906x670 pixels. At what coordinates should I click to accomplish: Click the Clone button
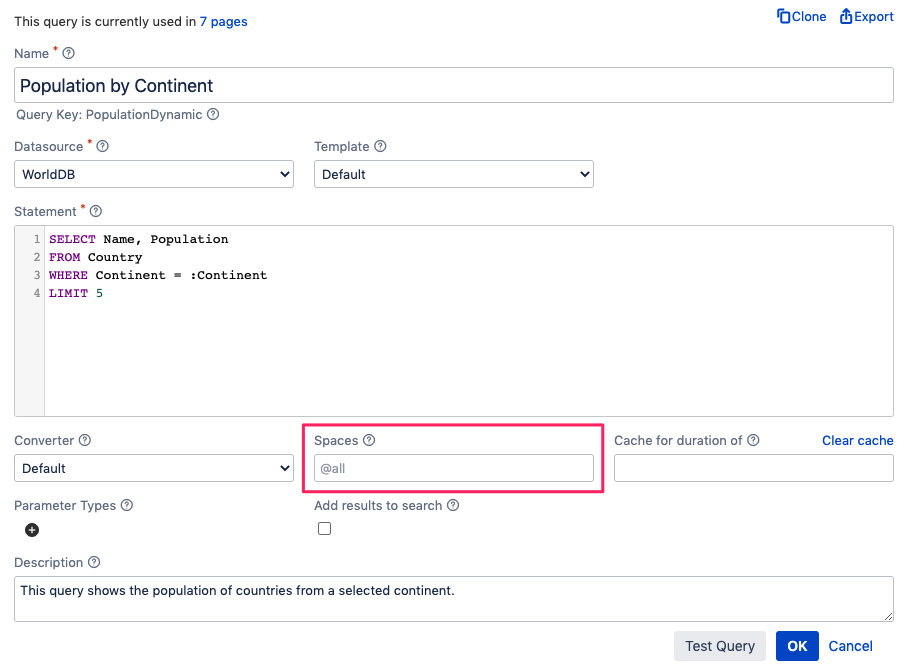click(x=802, y=17)
